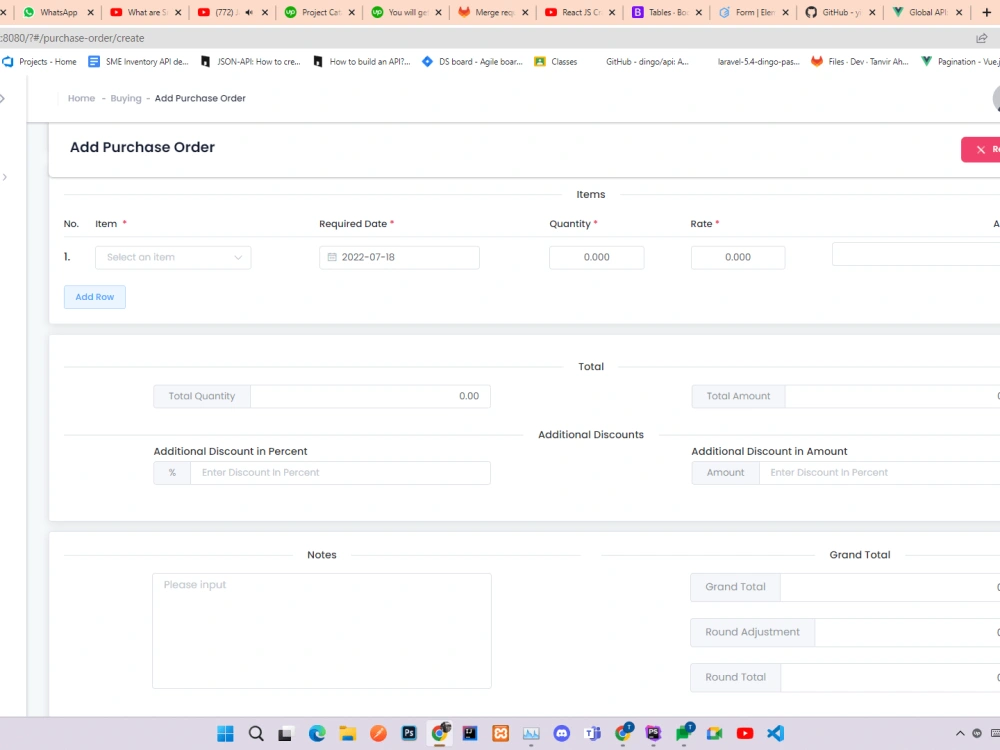The image size is (1000, 750).
Task: Click the percent symbol in the discount field
Action: (x=171, y=472)
